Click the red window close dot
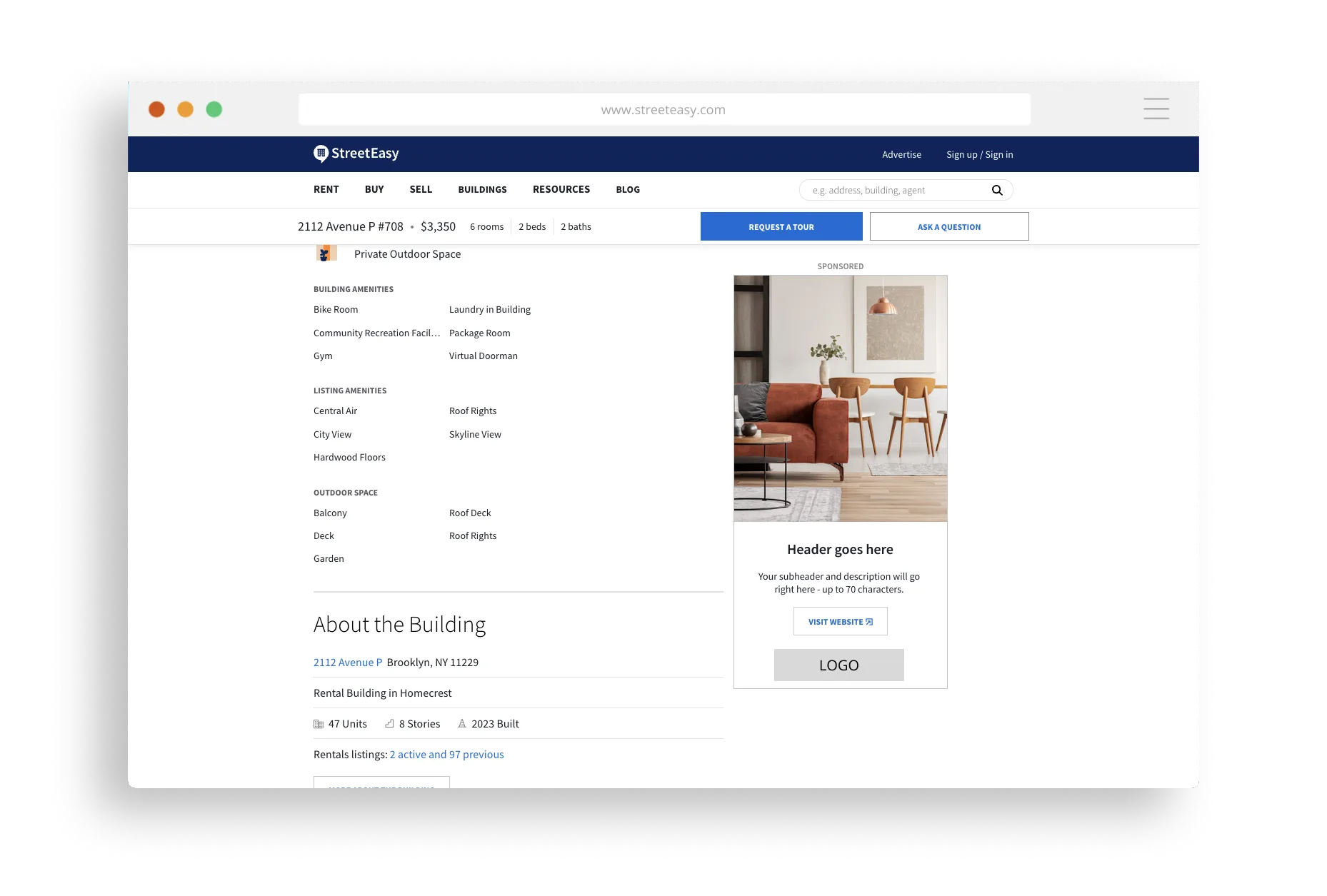The image size is (1327, 896). click(156, 109)
